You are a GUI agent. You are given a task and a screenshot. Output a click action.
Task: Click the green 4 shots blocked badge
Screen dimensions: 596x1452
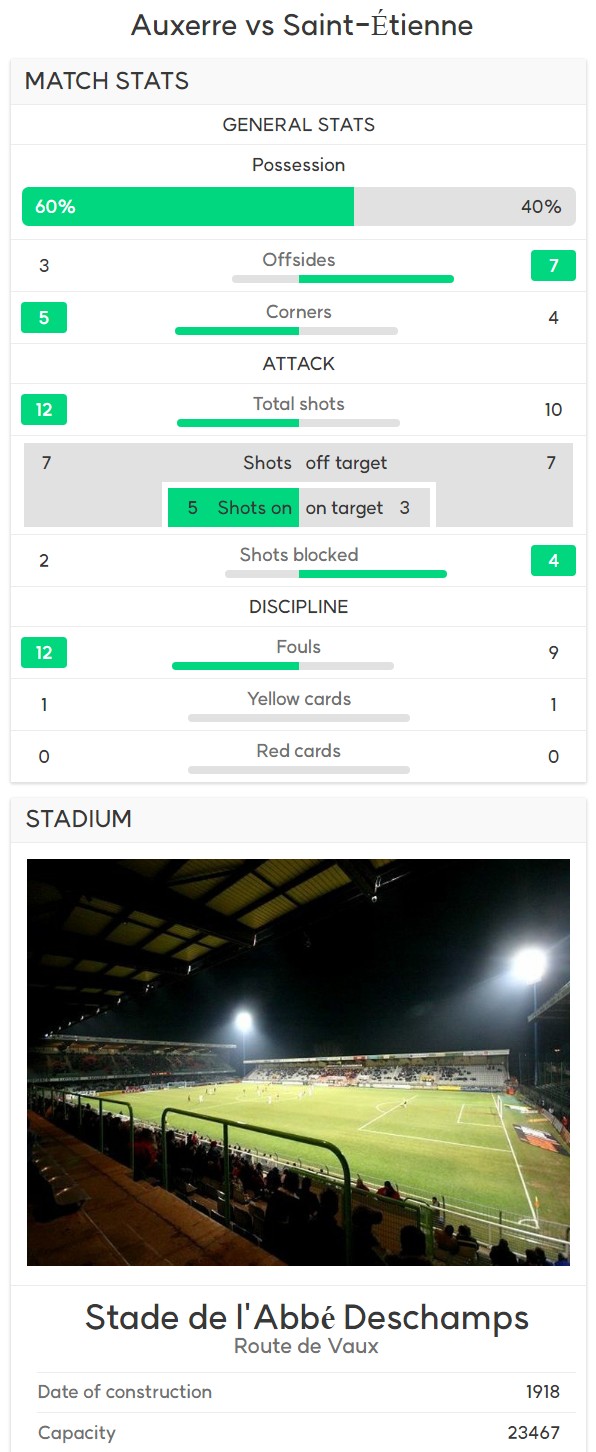[x=553, y=560]
